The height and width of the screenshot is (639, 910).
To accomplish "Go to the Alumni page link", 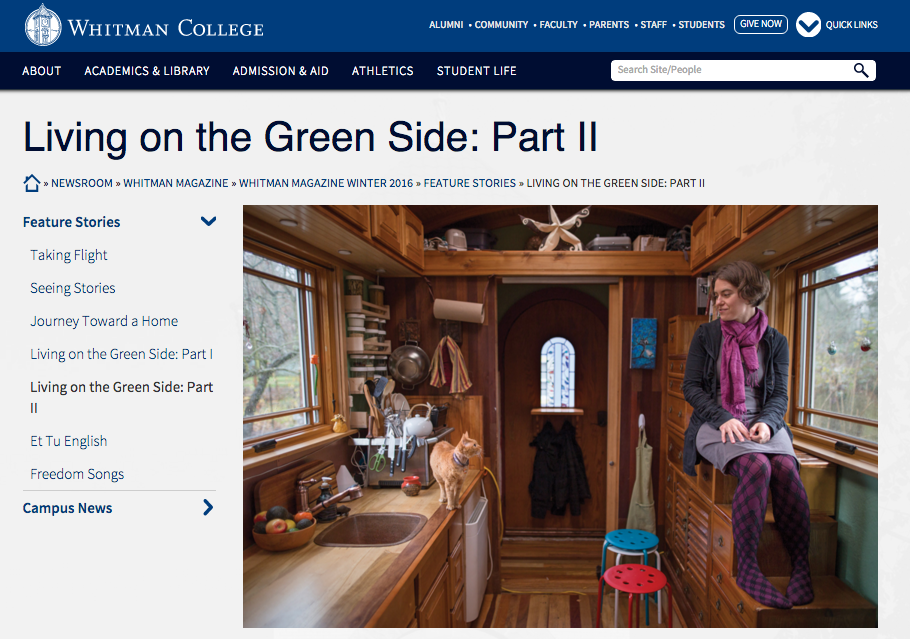I will click(446, 25).
